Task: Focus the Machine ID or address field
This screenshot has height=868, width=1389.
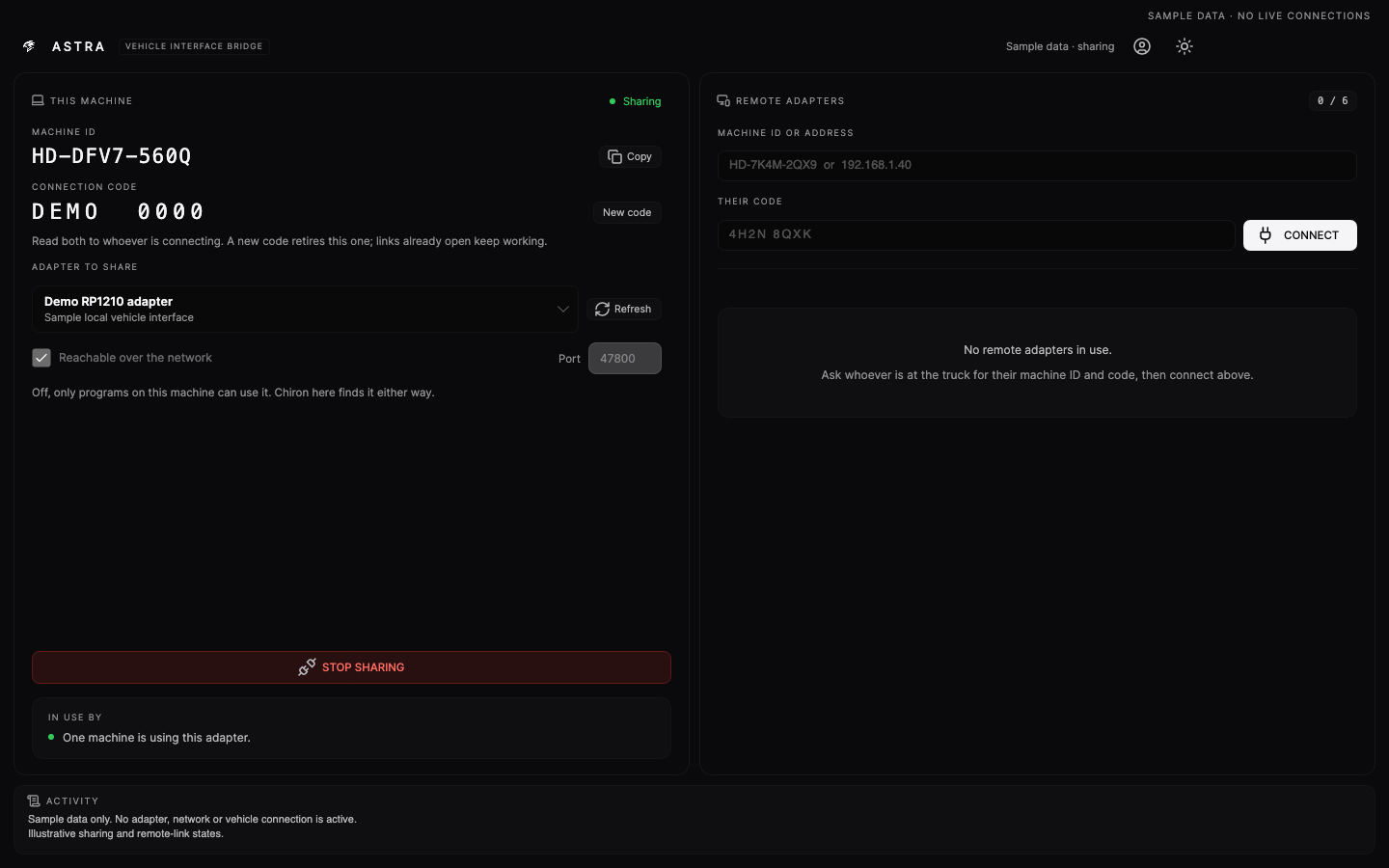Action: pyautogui.click(x=1037, y=165)
